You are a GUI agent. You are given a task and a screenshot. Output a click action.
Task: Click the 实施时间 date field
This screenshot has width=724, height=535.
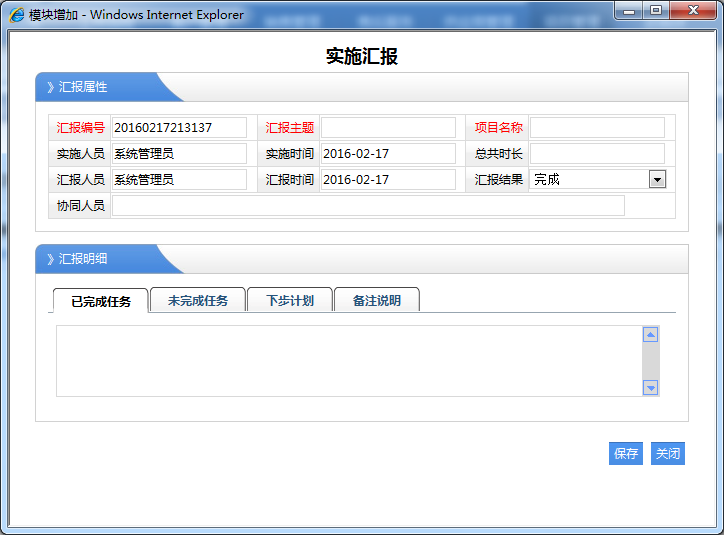387,154
